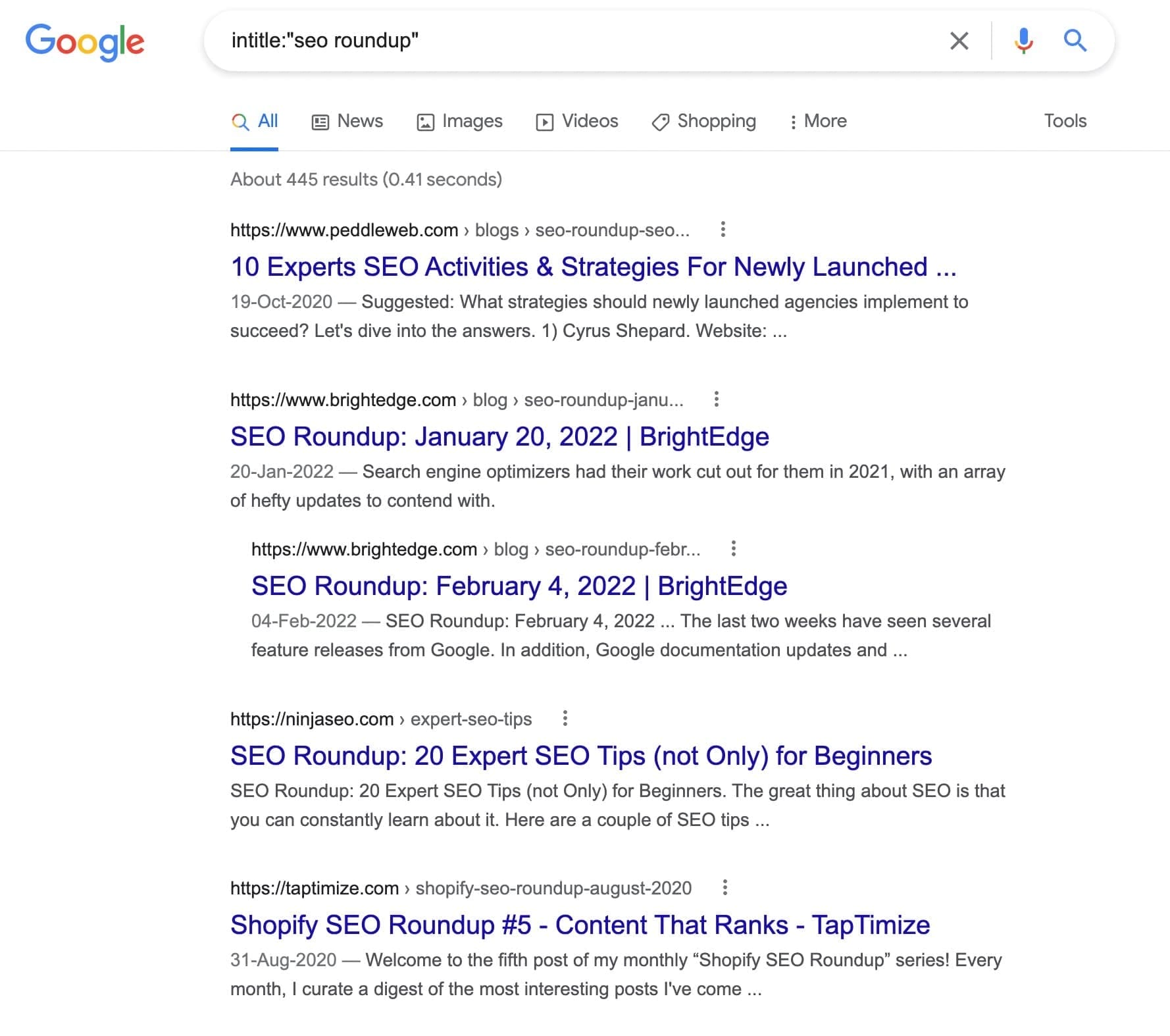Switch to the Images tab
The height and width of the screenshot is (1036, 1170).
tap(459, 121)
